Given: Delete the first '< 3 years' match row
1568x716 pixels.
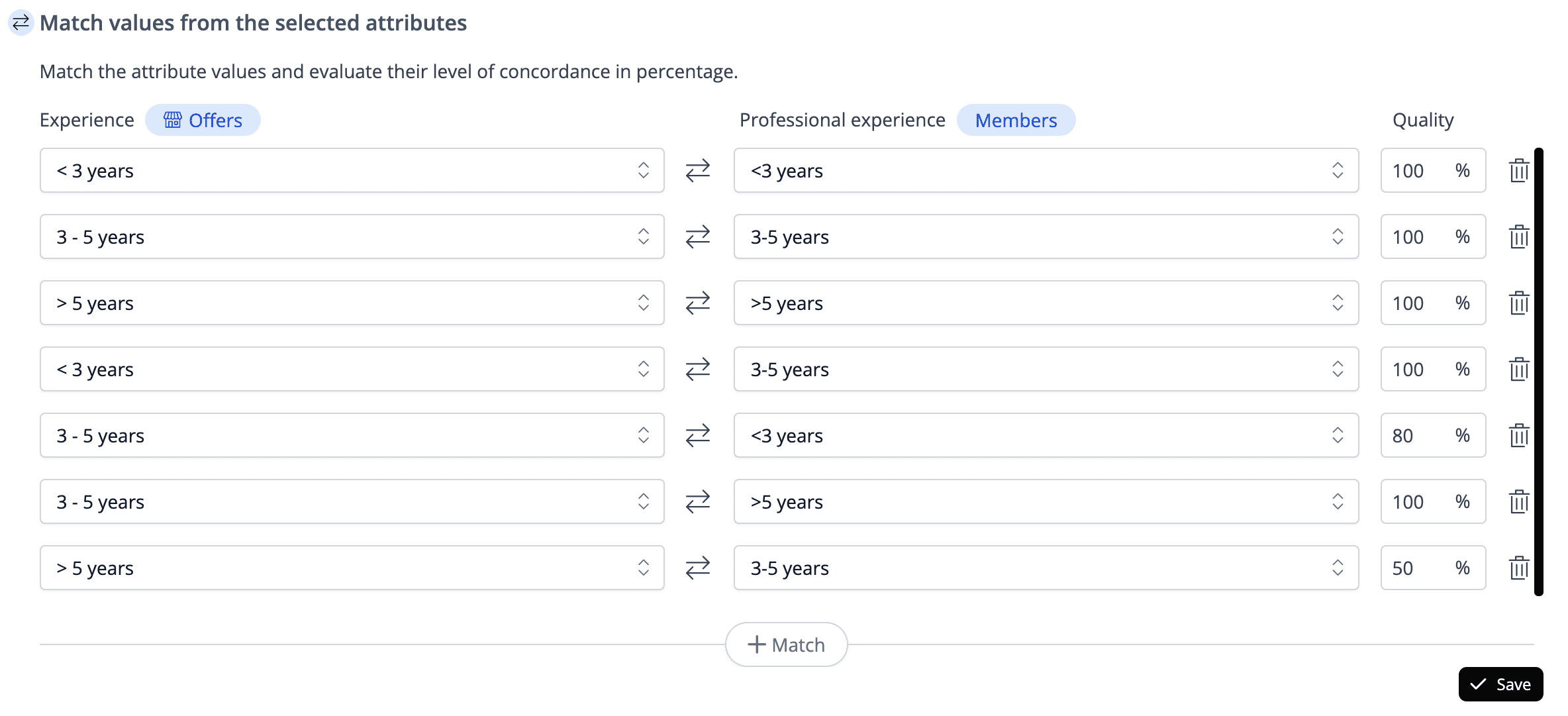Looking at the screenshot, I should coord(1519,171).
